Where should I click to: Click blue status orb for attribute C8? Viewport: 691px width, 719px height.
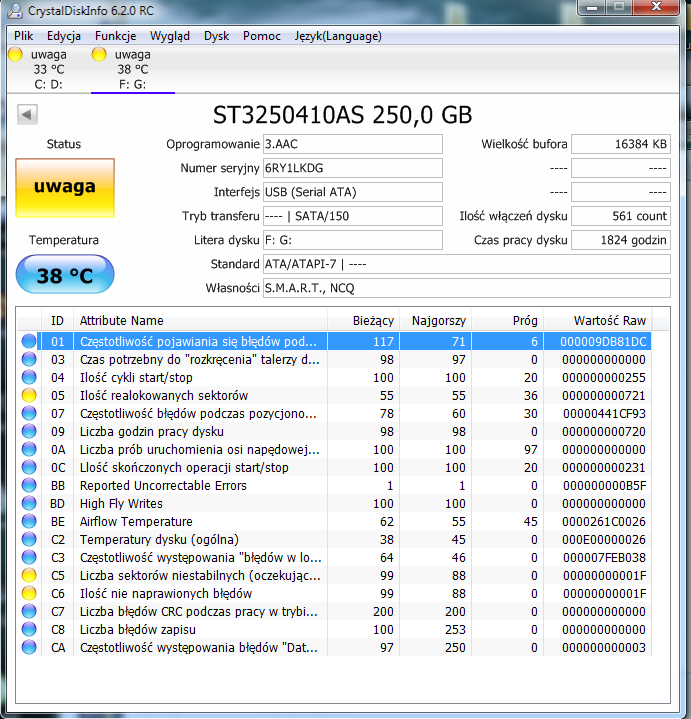pyautogui.click(x=29, y=629)
